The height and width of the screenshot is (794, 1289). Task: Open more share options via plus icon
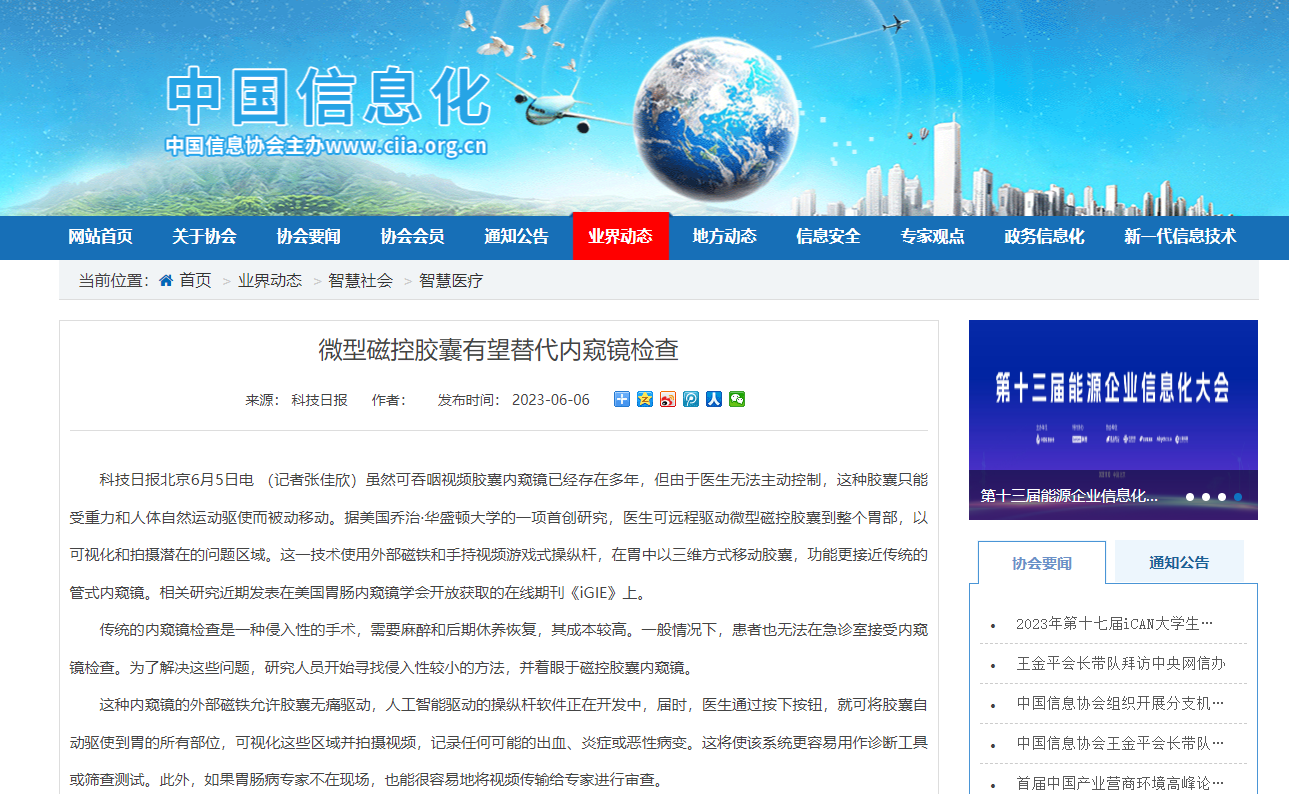621,399
